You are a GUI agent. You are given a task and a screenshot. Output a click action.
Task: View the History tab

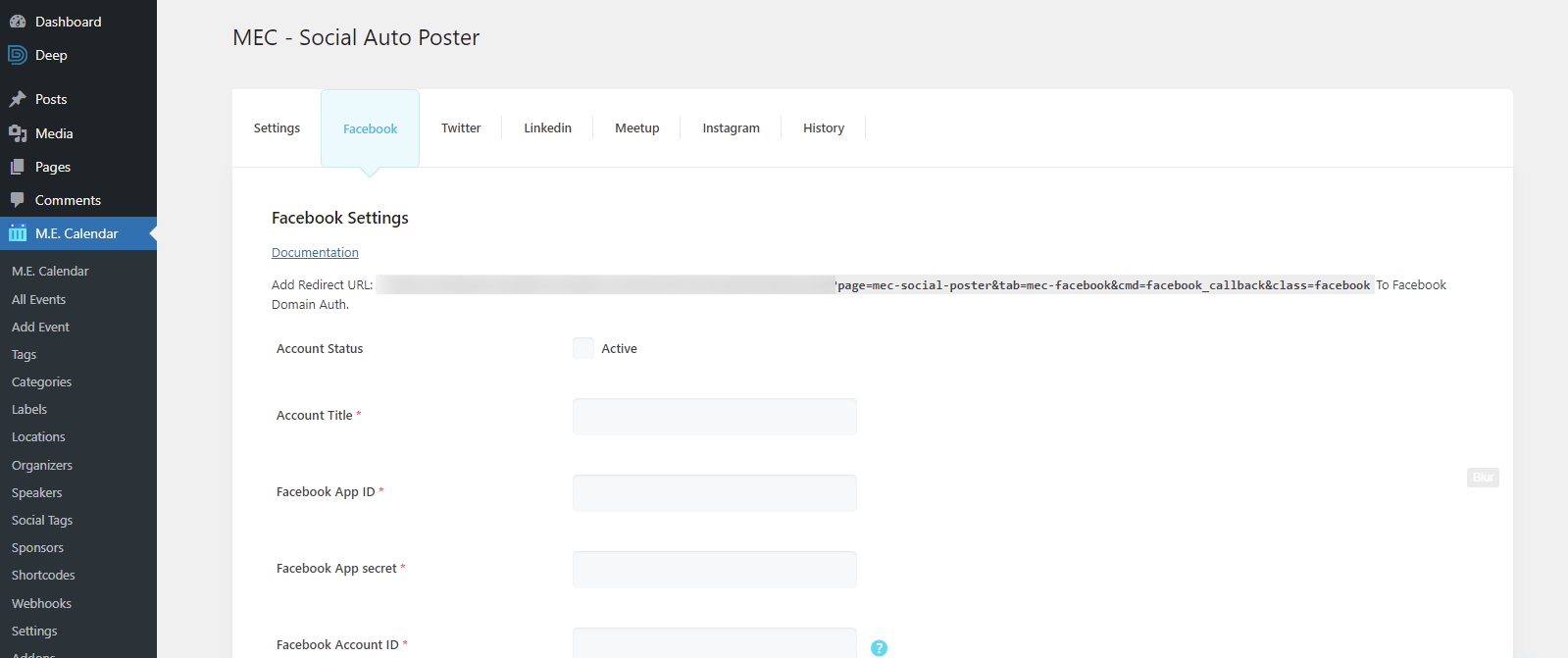824,128
